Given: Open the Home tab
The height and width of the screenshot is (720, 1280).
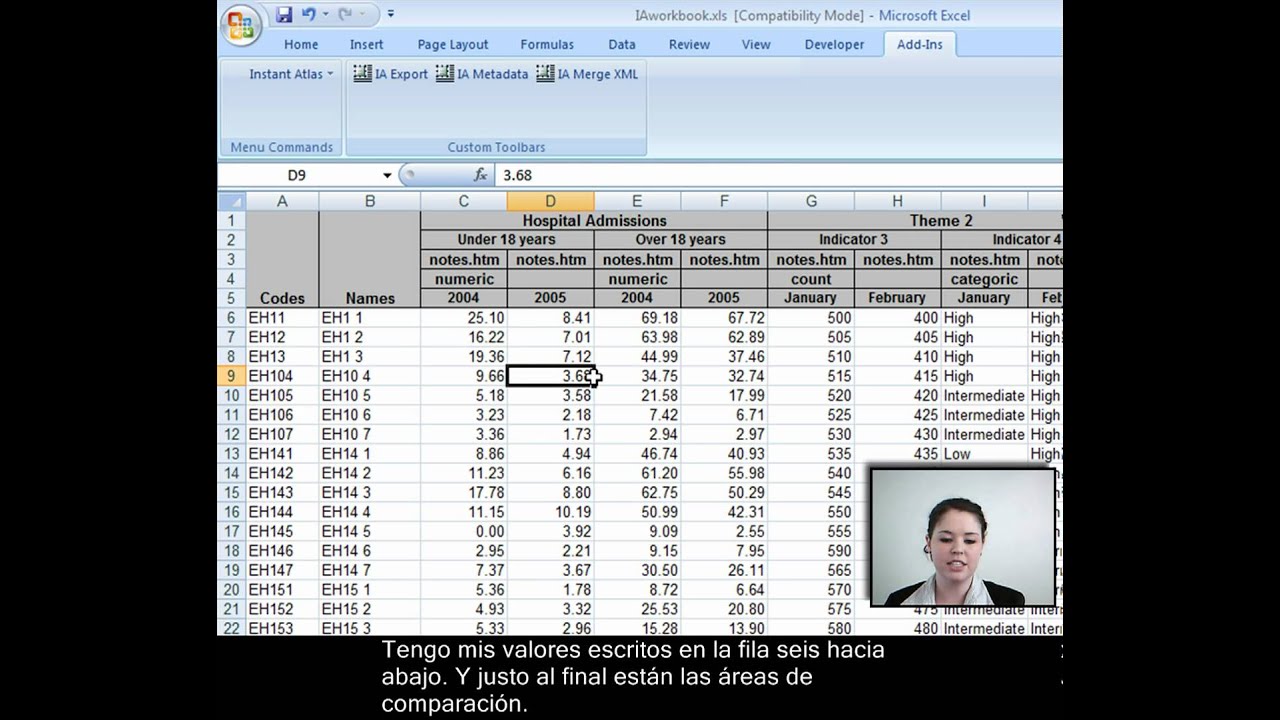Looking at the screenshot, I should (301, 44).
